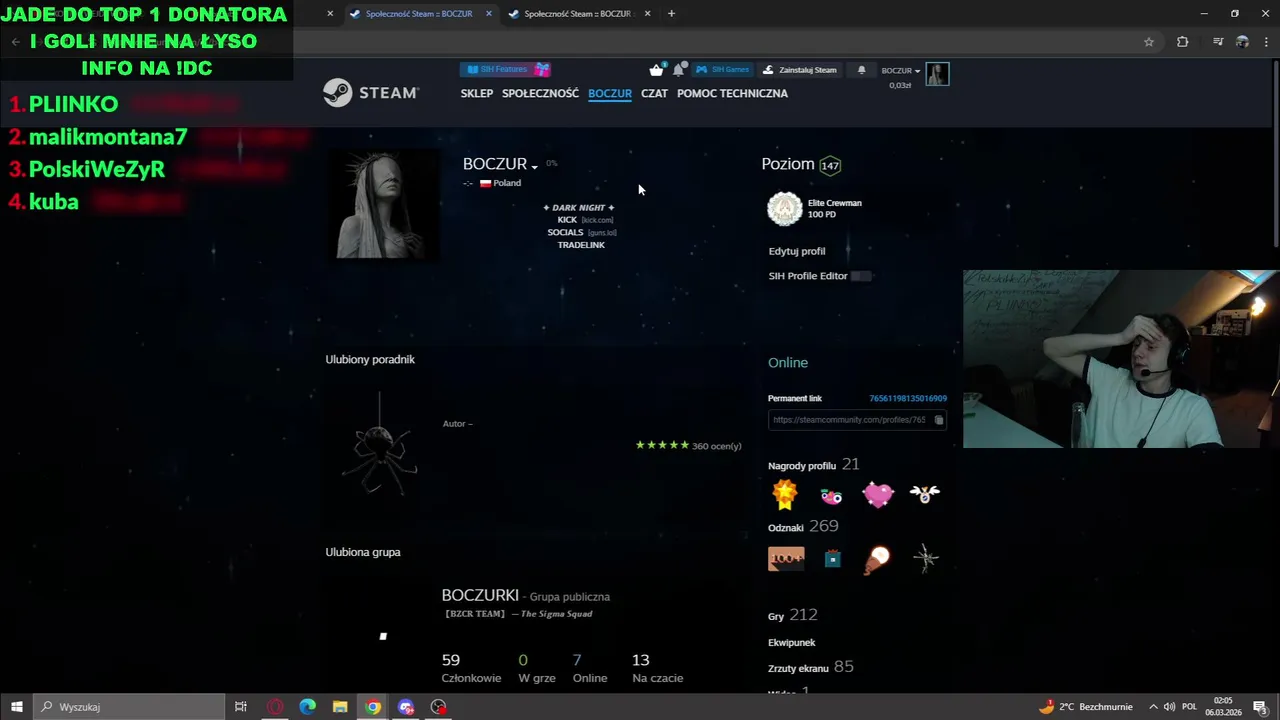Click the level 147 badge
The image size is (1280, 720).
click(830, 165)
